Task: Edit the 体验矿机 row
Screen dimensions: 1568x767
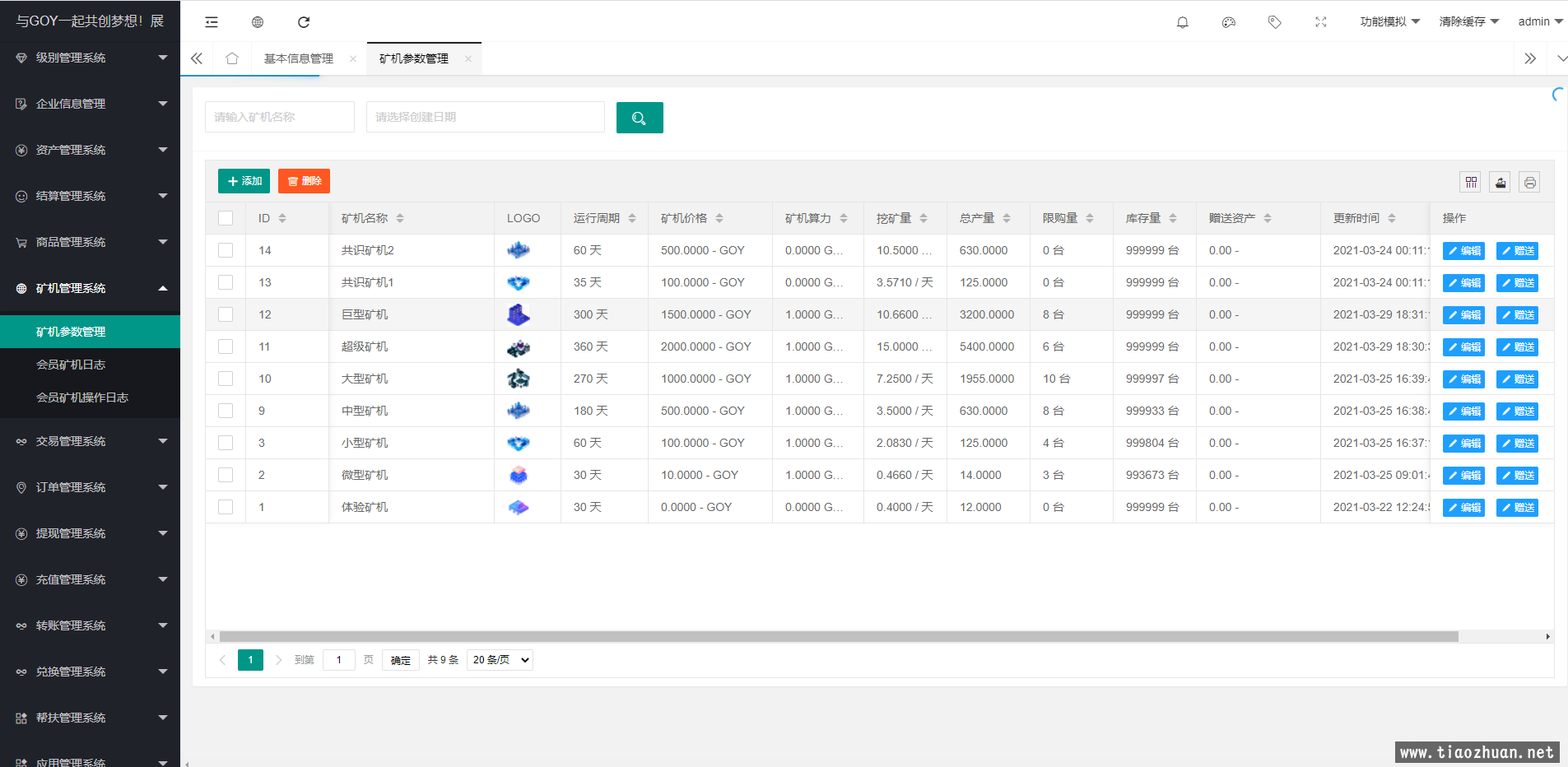Action: (1463, 508)
